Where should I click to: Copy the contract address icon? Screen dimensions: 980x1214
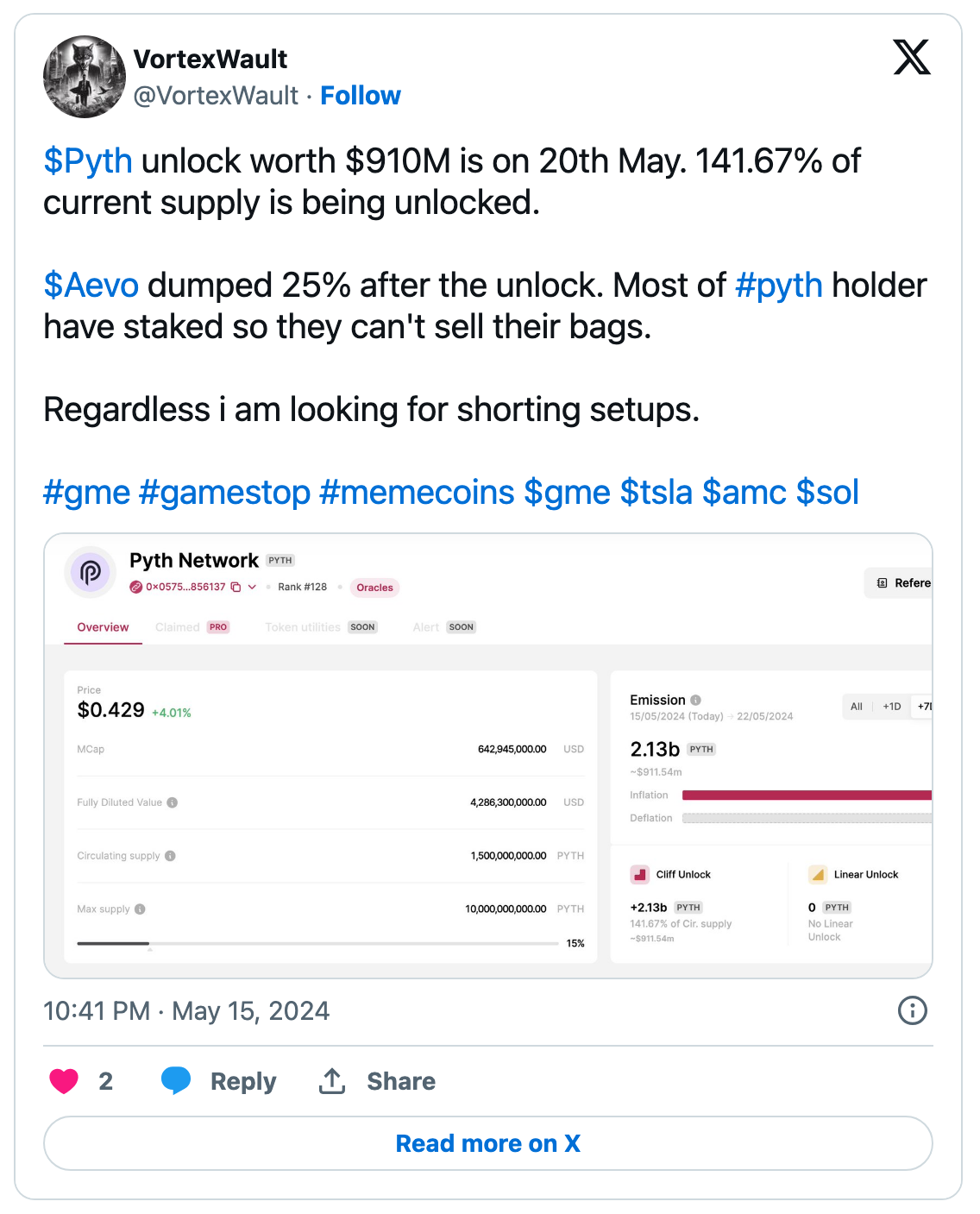(236, 587)
